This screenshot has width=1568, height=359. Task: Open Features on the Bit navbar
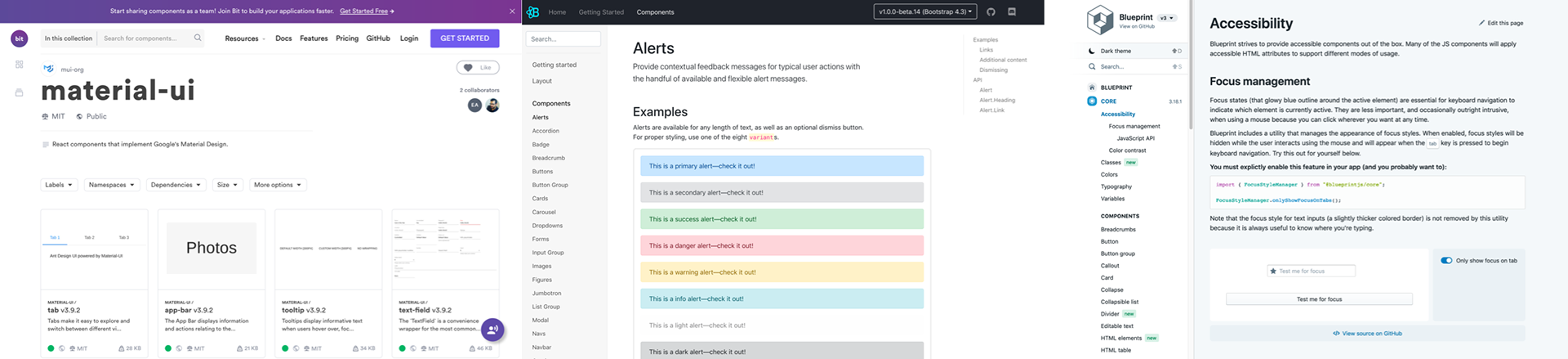pos(314,38)
